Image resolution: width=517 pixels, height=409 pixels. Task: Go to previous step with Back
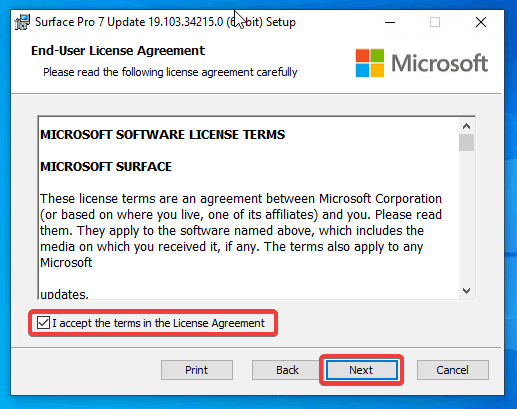point(287,370)
